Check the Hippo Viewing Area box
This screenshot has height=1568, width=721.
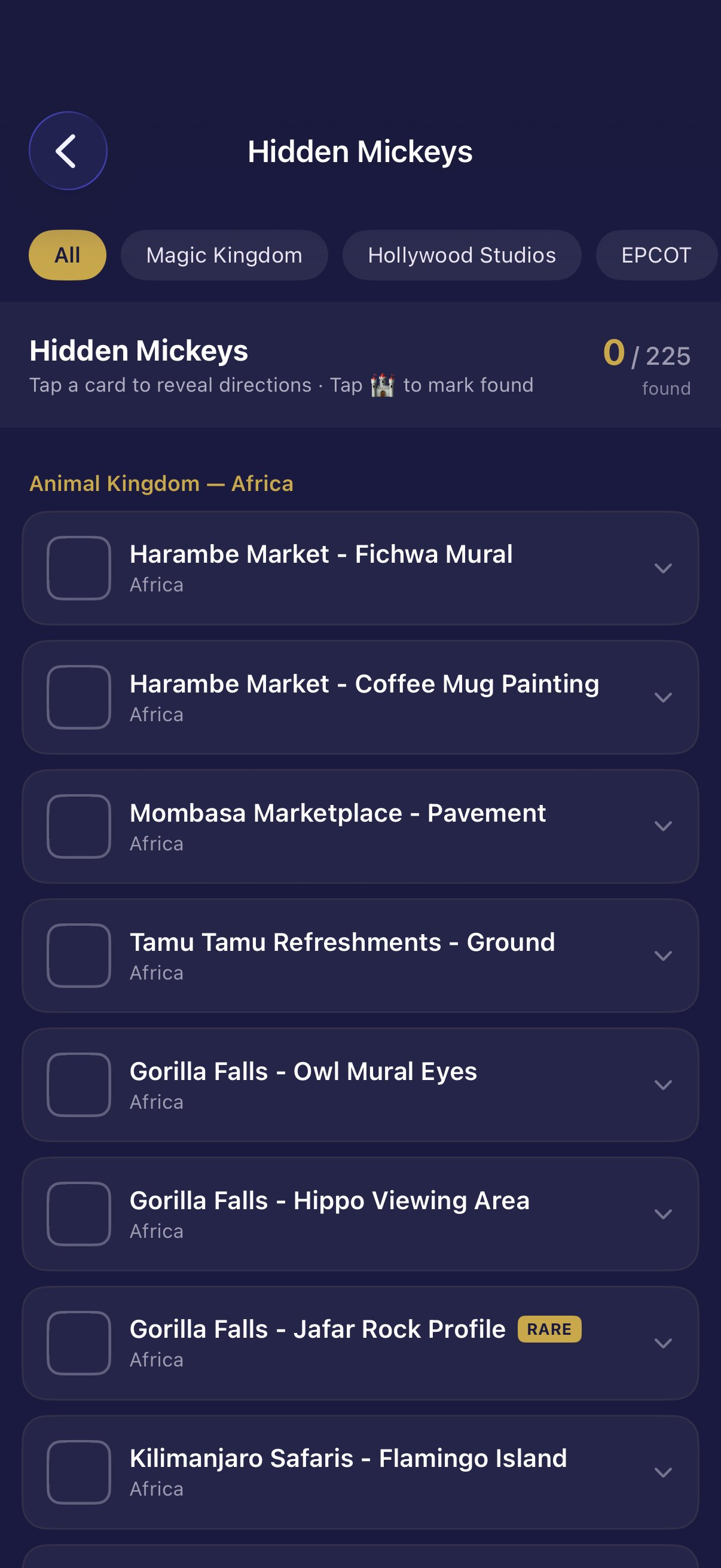[x=79, y=1213]
